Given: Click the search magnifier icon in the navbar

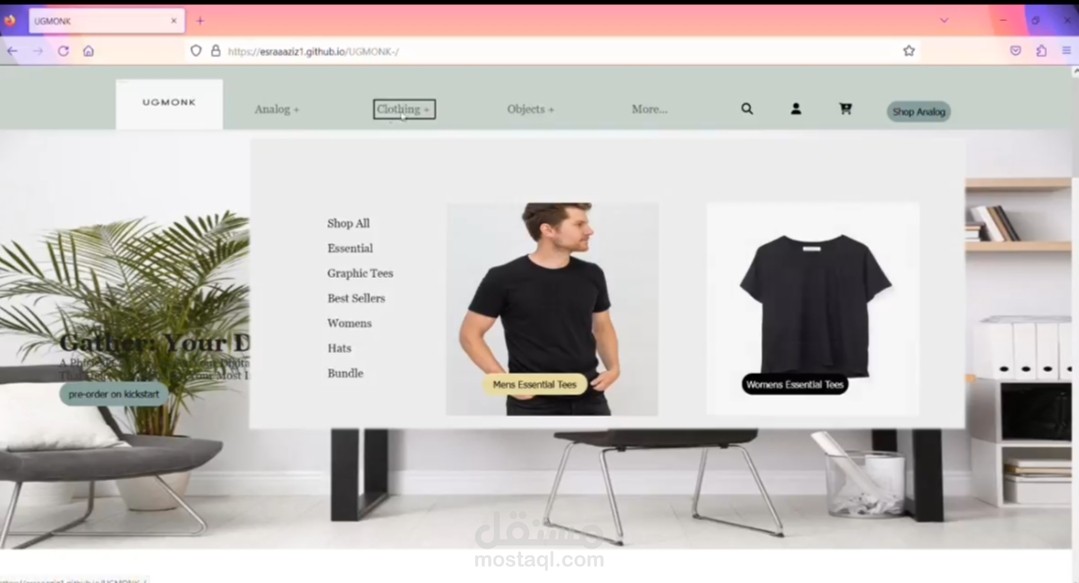Looking at the screenshot, I should pyautogui.click(x=746, y=109).
